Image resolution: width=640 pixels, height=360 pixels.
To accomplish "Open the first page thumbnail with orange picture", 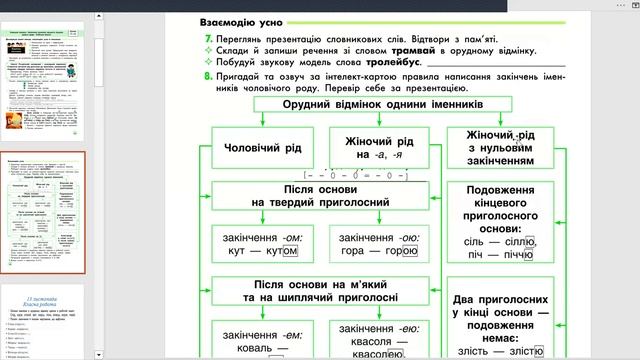I will (42, 82).
